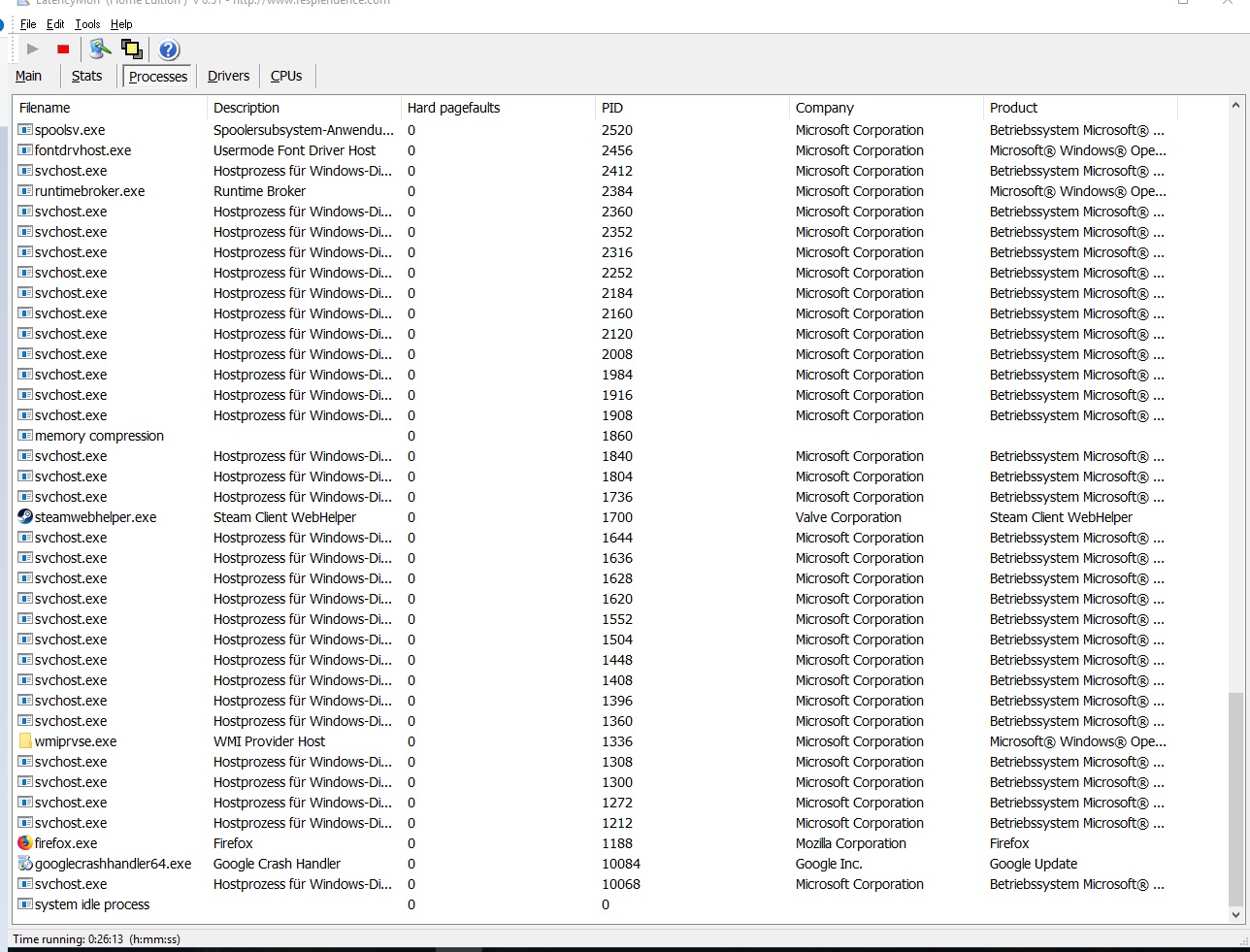Click the Google Inc. company cell
The image size is (1250, 952).
point(829,864)
